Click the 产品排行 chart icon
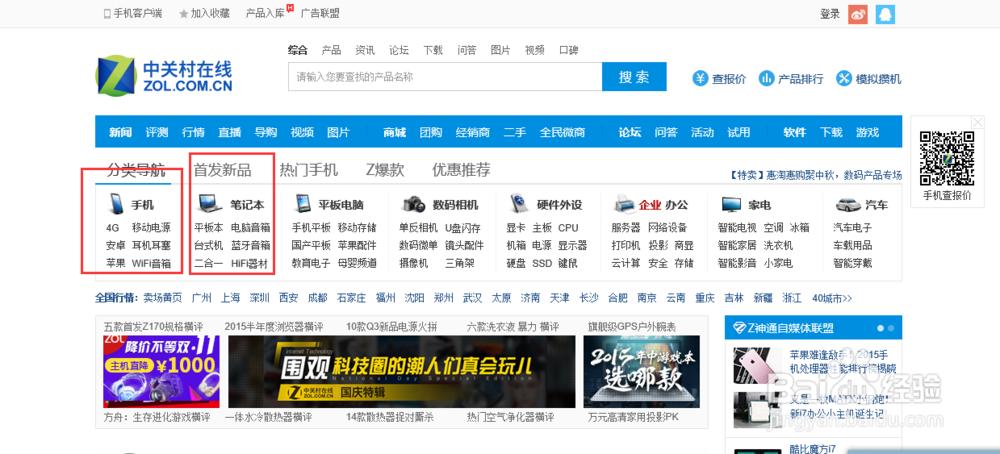This screenshot has width=1000, height=454. pos(766,78)
